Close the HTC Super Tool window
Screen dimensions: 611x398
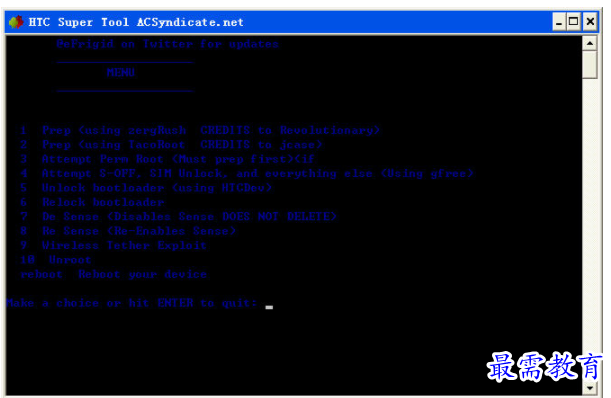[590, 22]
